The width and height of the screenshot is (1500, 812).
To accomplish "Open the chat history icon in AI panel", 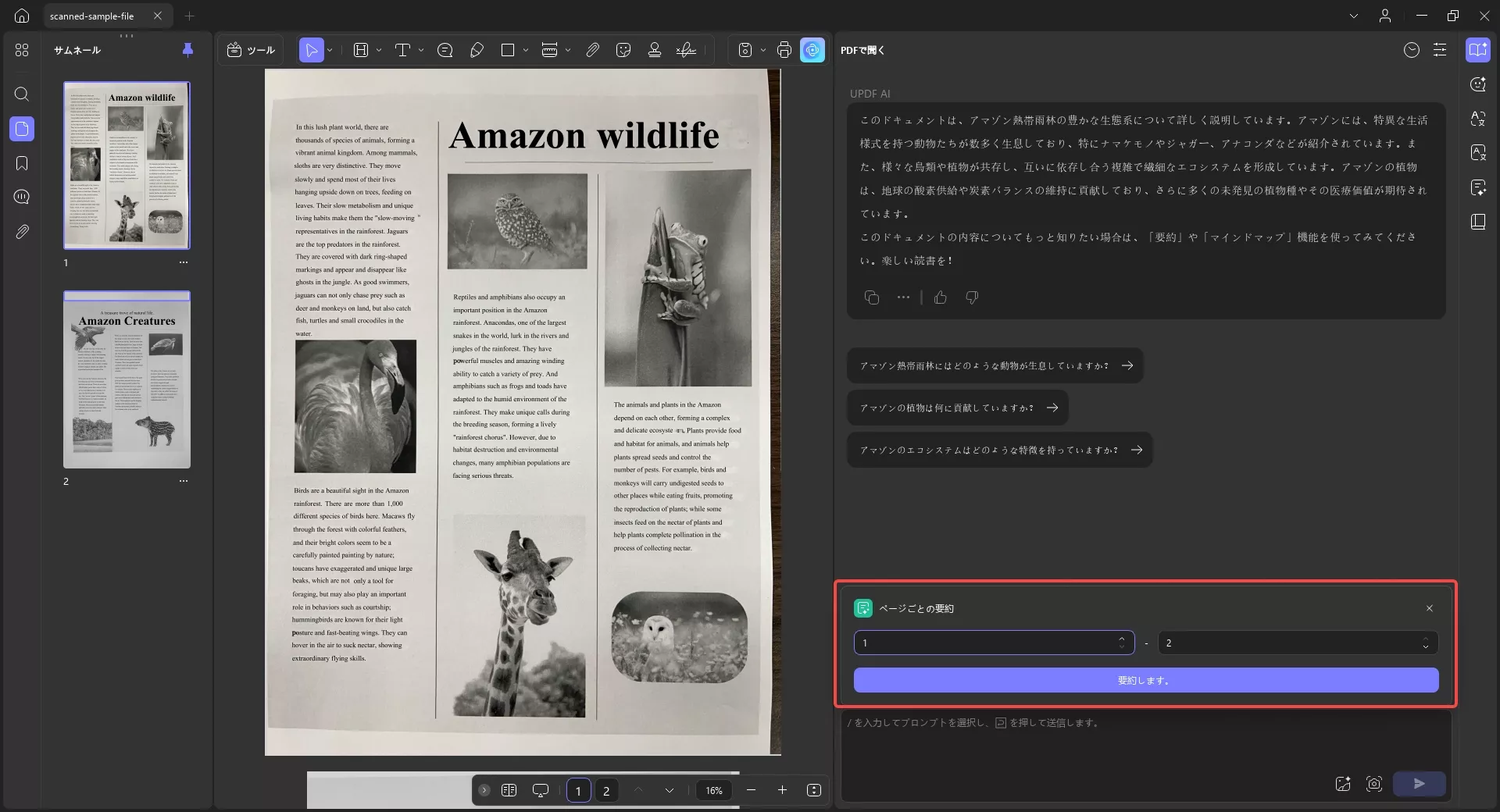I will click(x=1411, y=50).
